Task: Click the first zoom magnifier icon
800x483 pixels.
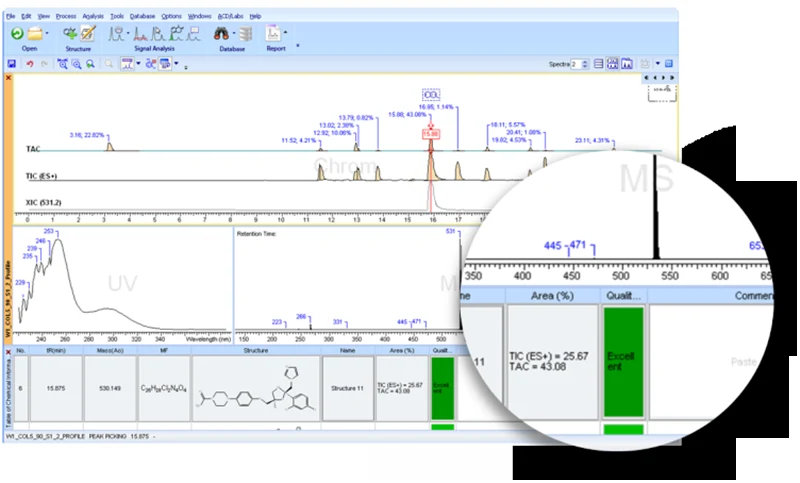Action: click(x=62, y=64)
